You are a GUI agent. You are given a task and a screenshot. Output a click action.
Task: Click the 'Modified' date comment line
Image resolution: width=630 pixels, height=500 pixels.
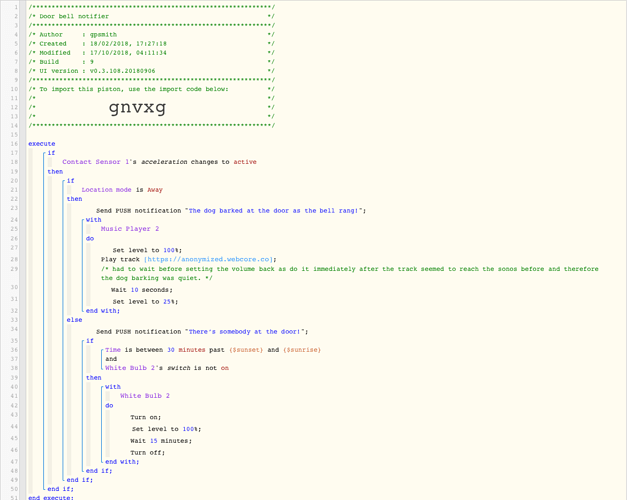(x=151, y=53)
